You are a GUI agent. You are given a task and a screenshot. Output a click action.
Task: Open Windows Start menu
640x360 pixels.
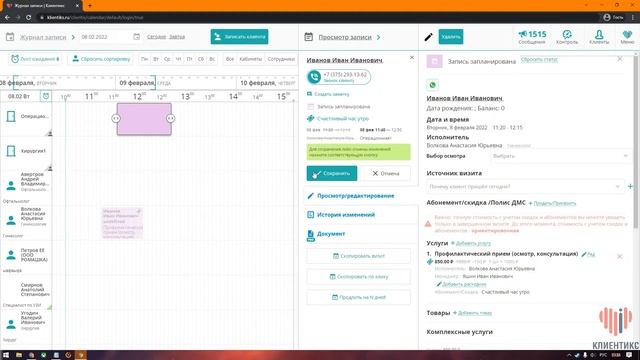click(x=6, y=355)
